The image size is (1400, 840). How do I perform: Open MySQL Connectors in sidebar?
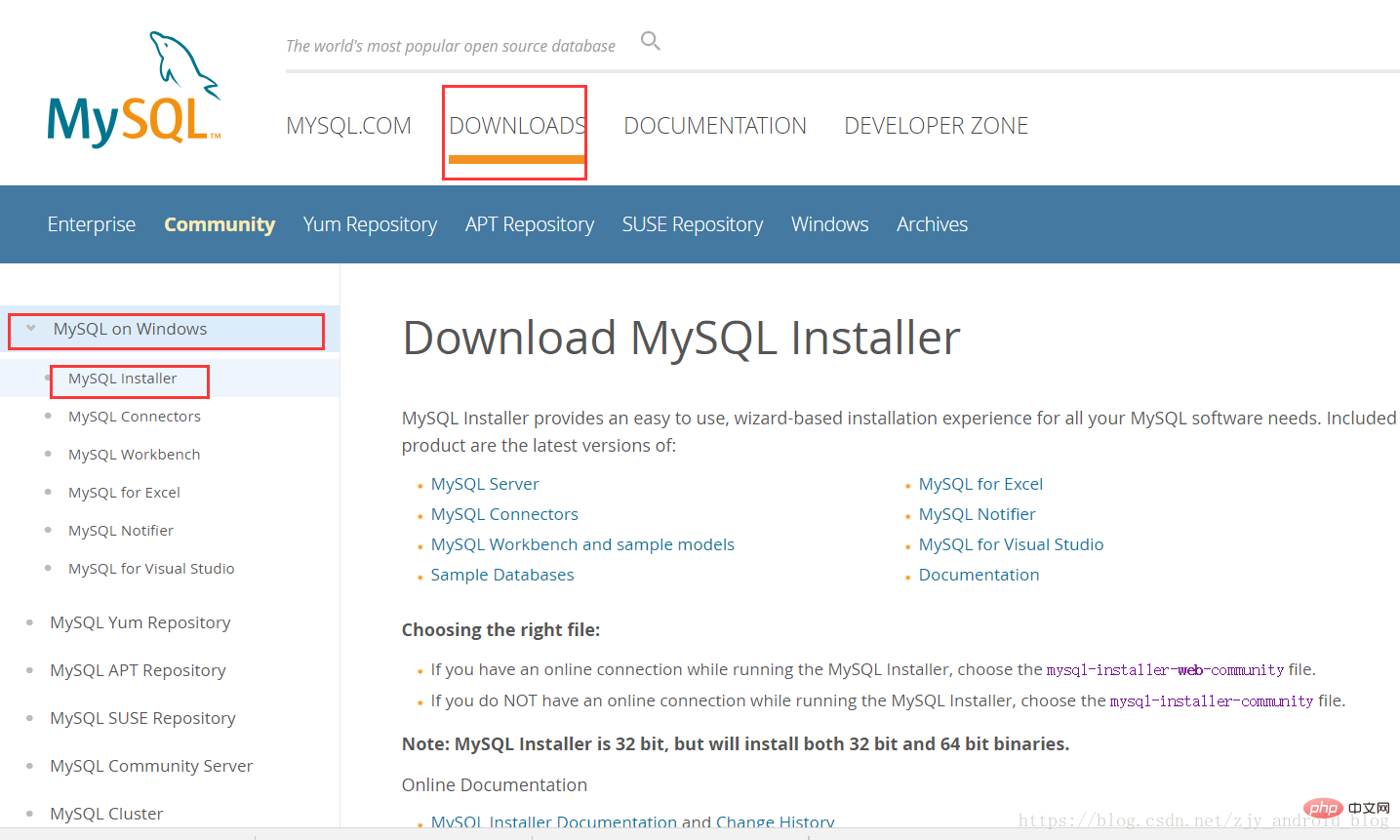click(x=135, y=417)
